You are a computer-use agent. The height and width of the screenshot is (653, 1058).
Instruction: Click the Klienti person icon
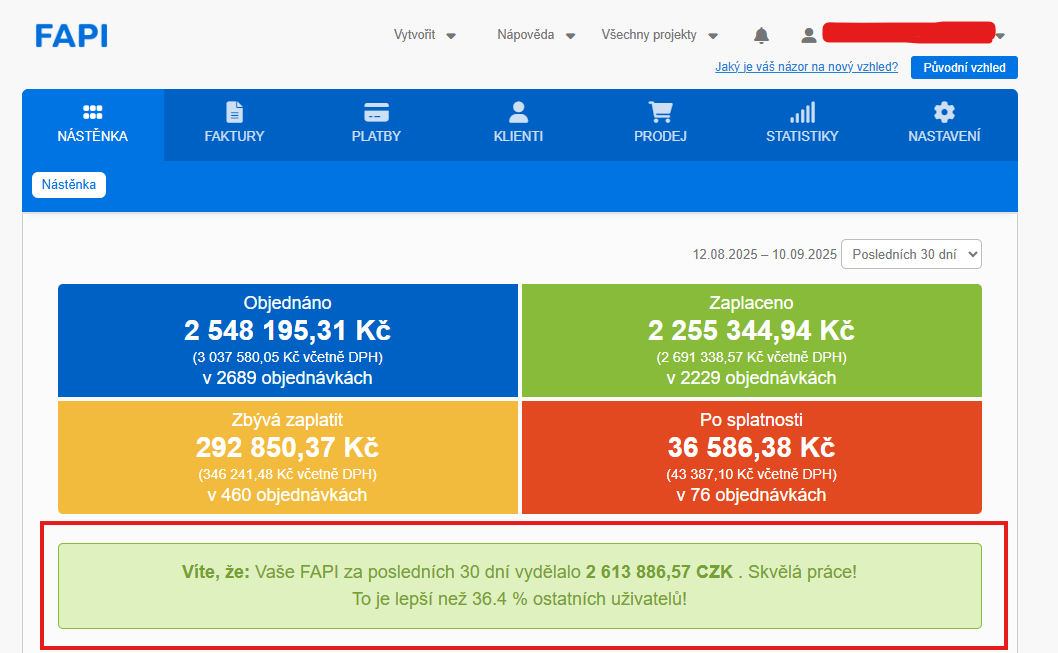[x=518, y=112]
